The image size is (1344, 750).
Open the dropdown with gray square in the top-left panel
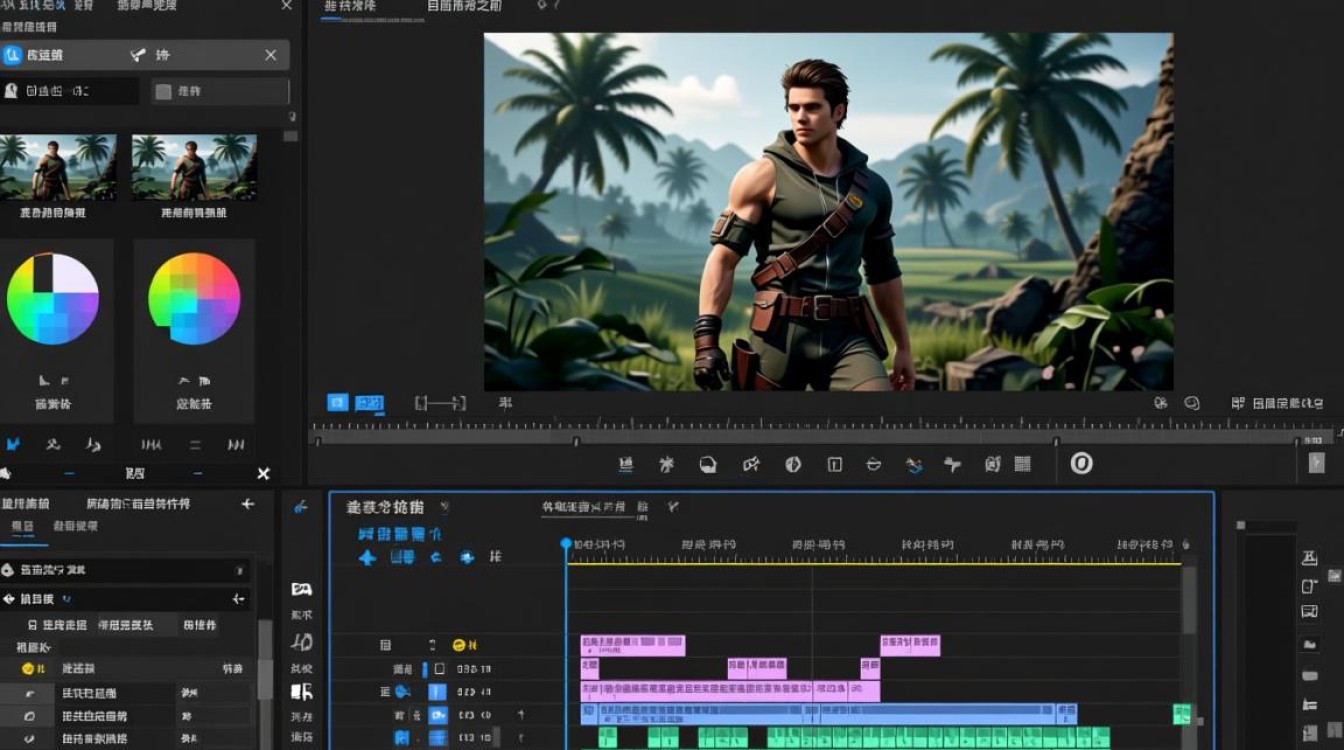(220, 91)
